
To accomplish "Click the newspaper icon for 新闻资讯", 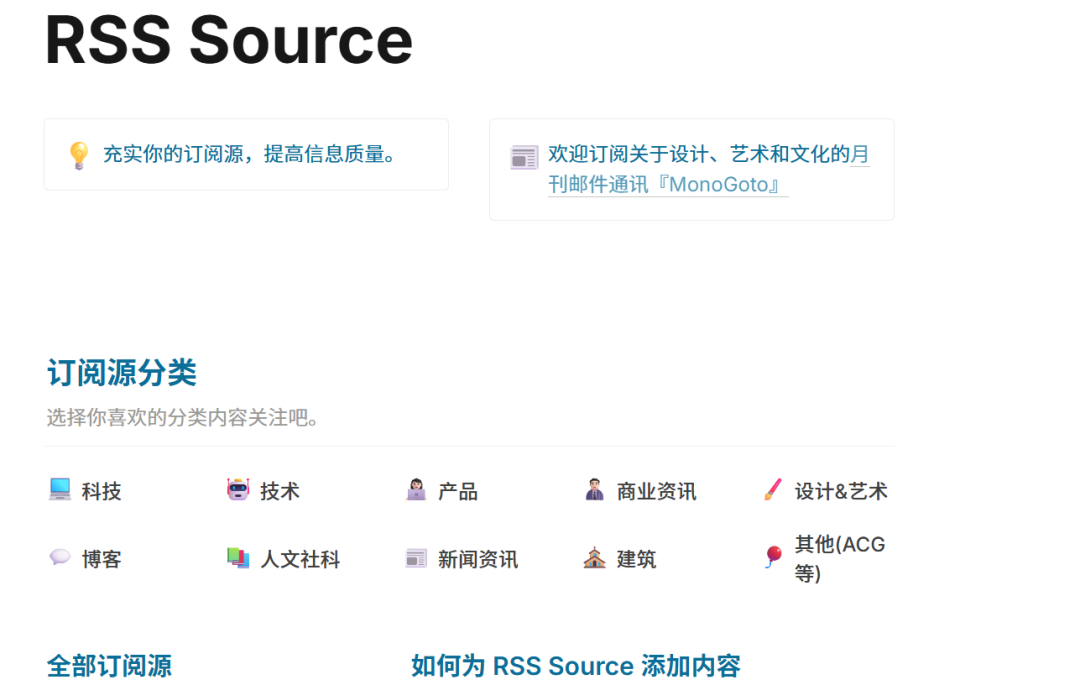I will pyautogui.click(x=417, y=558).
